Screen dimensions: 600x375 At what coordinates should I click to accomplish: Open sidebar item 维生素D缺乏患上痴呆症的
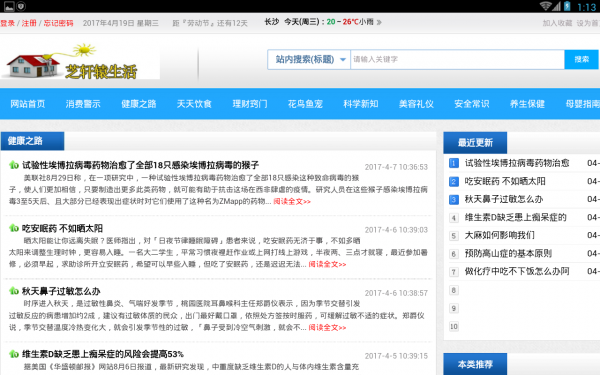pyautogui.click(x=515, y=218)
